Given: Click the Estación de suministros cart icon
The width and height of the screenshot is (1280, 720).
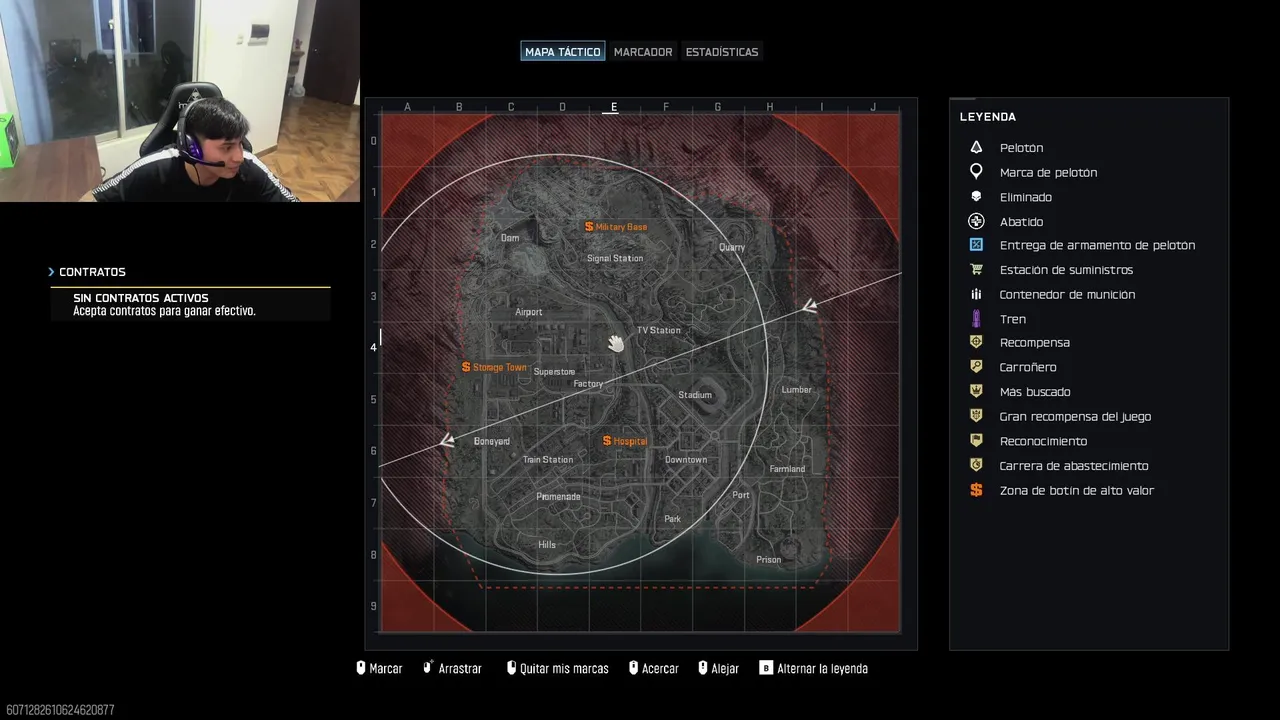Looking at the screenshot, I should [x=977, y=270].
